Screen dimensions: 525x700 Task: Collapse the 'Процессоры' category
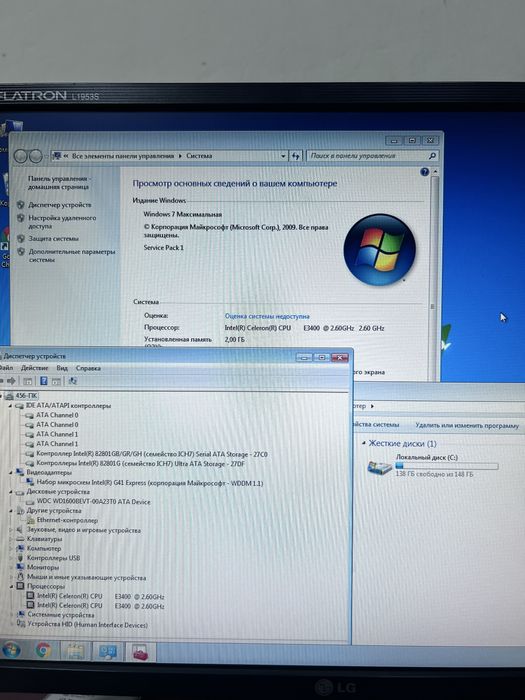pos(12,586)
